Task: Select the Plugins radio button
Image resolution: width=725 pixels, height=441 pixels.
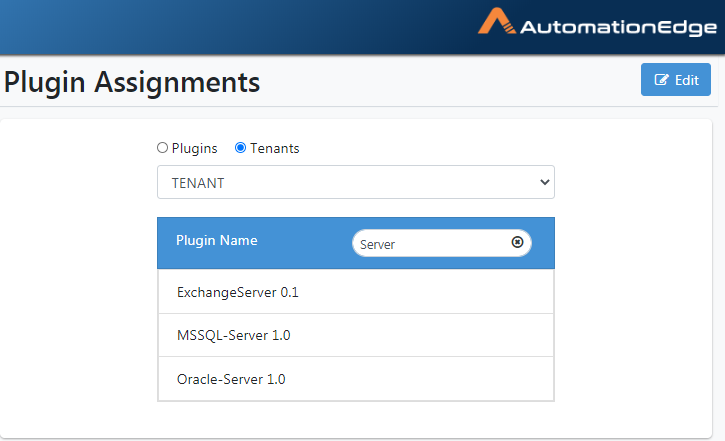Action: 162,147
